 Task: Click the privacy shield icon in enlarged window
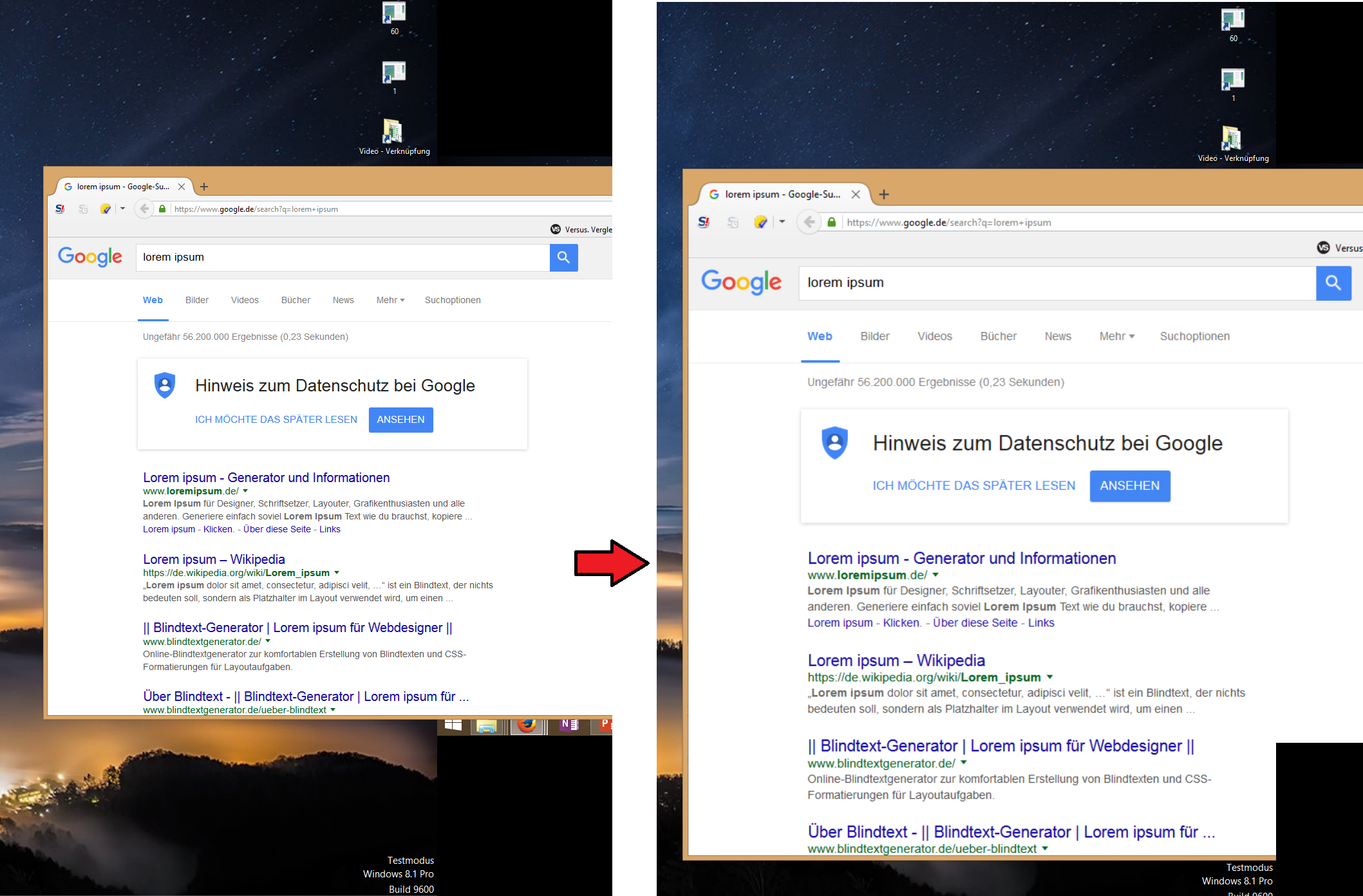coord(835,442)
